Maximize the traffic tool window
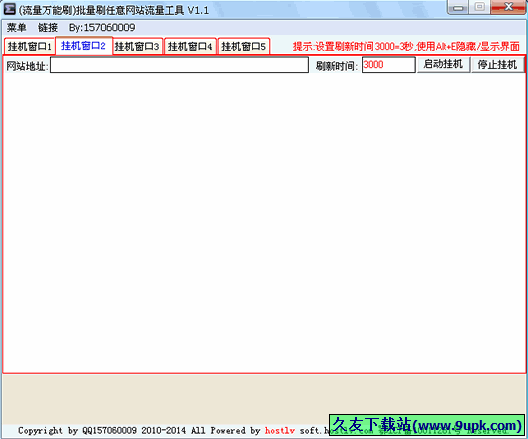528x439 pixels. (480, 7)
